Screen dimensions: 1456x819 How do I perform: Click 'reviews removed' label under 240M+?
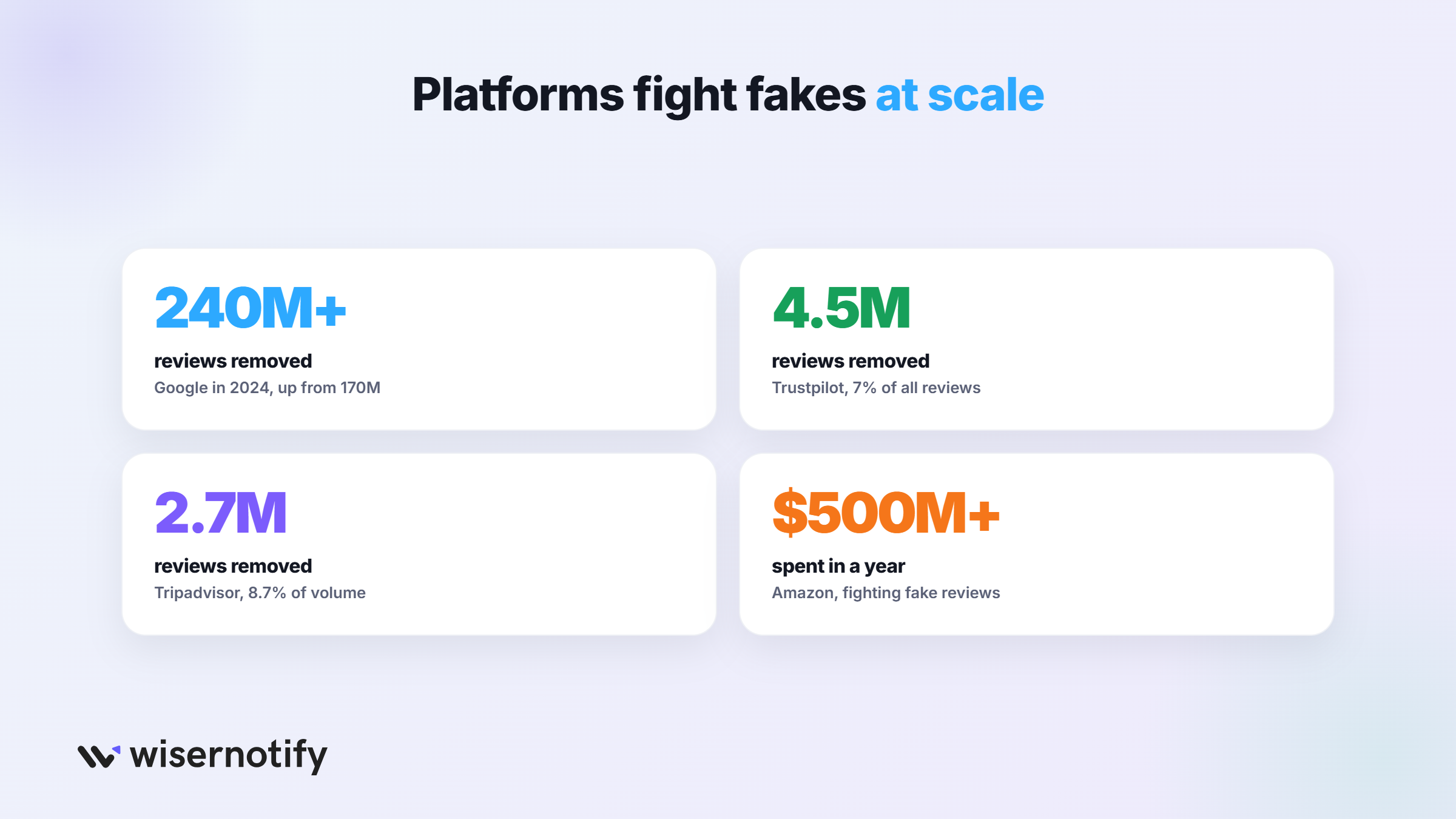[x=233, y=361]
